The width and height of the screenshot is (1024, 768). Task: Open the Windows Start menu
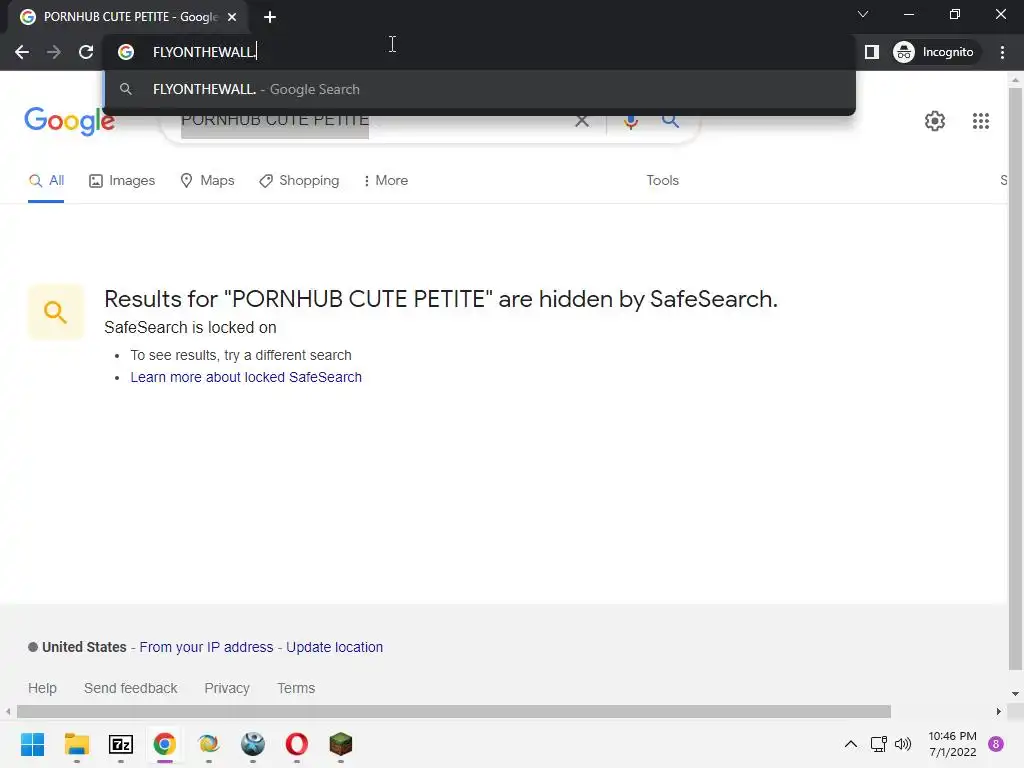pos(33,744)
